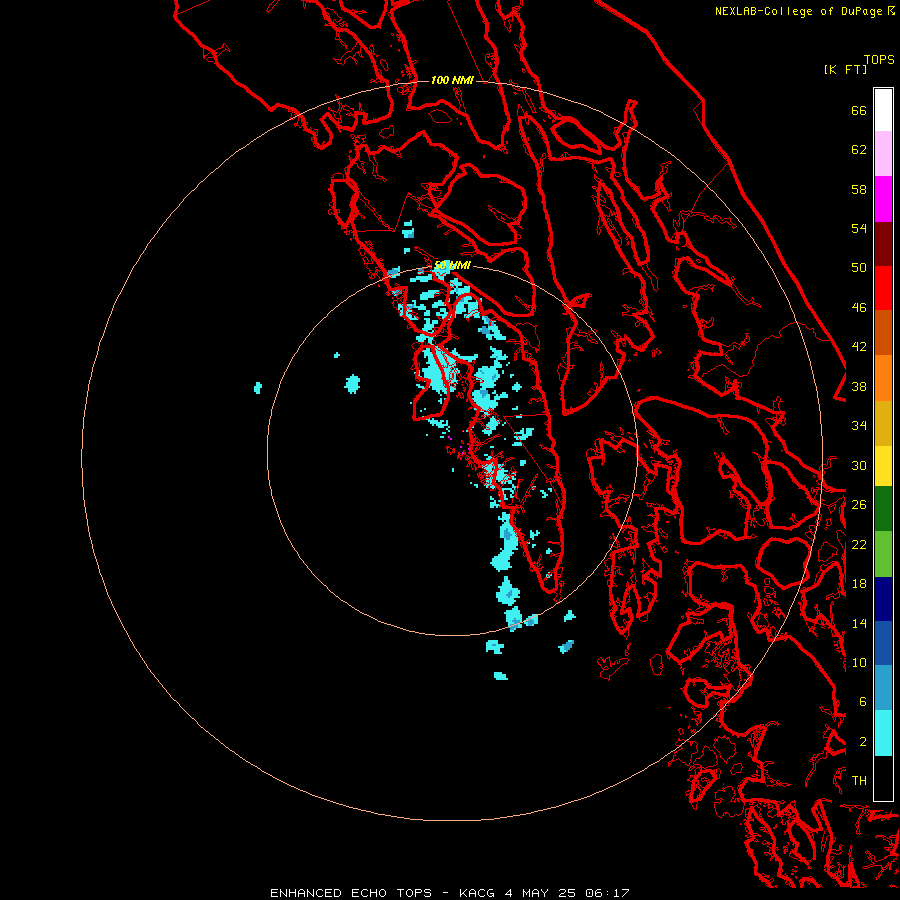
Task: Click the orange 38 K FT legend swatch
Action: coord(883,378)
